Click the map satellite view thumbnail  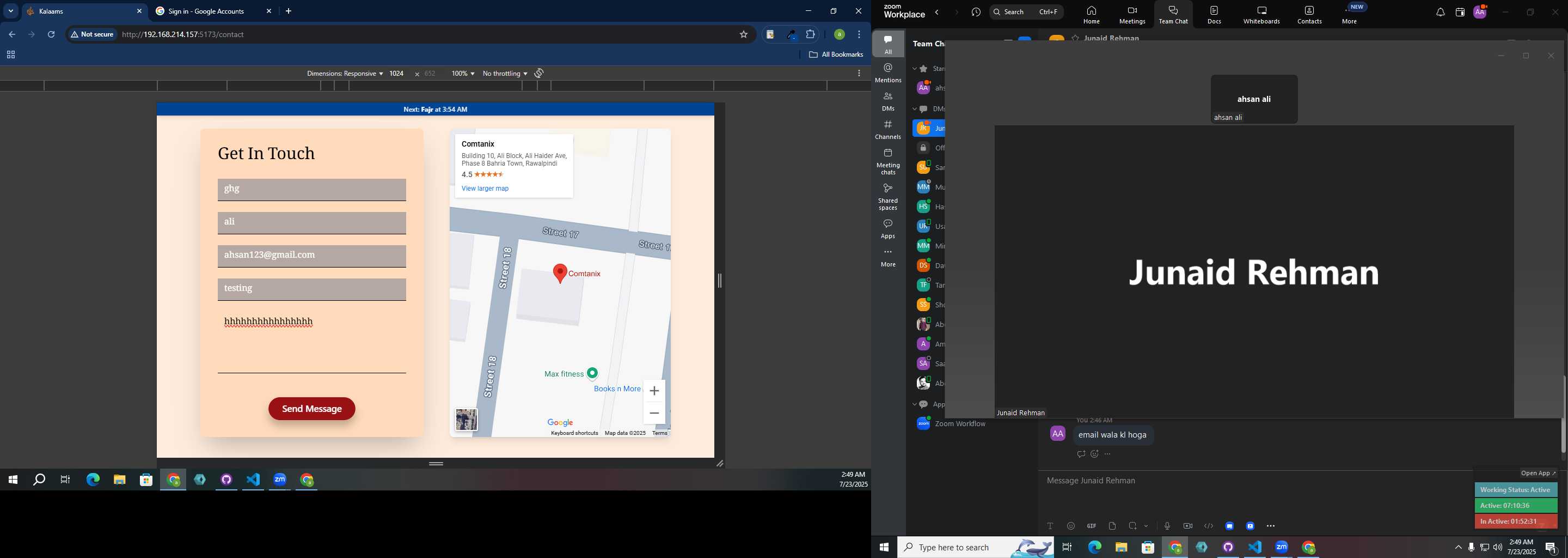(x=466, y=420)
